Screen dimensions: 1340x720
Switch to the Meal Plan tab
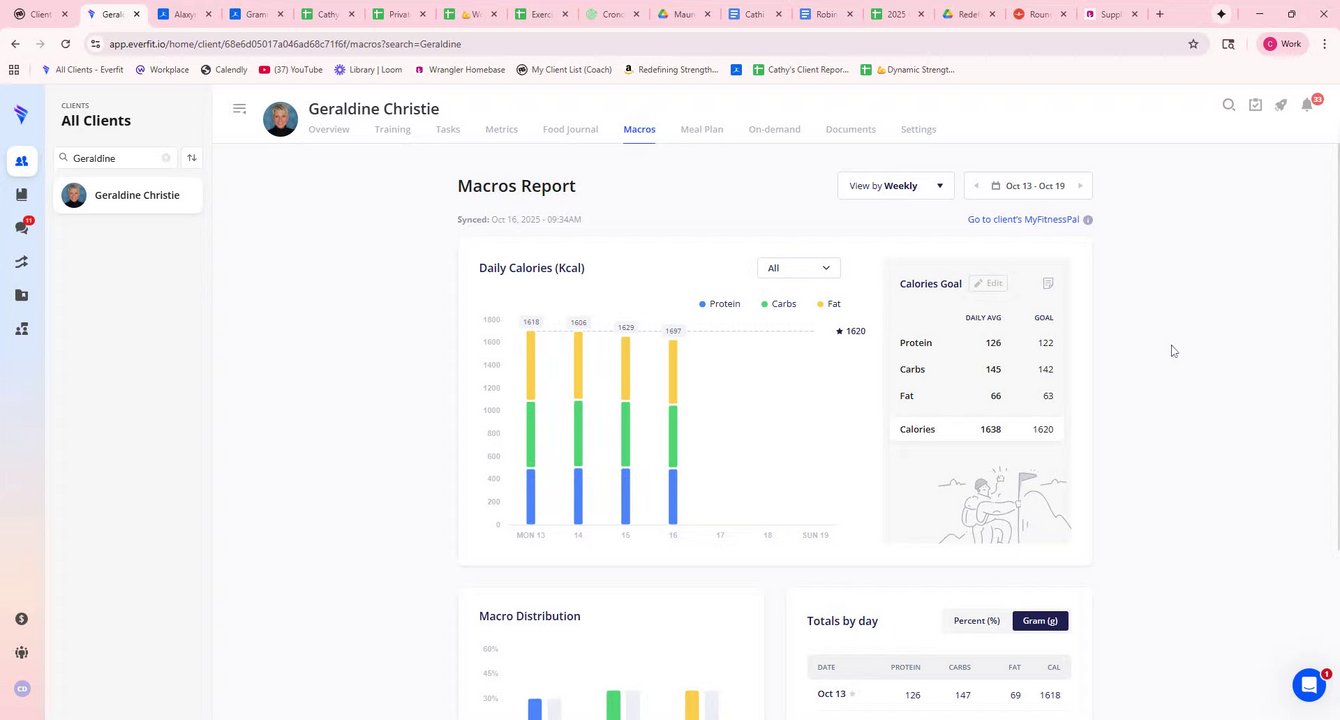tap(702, 129)
